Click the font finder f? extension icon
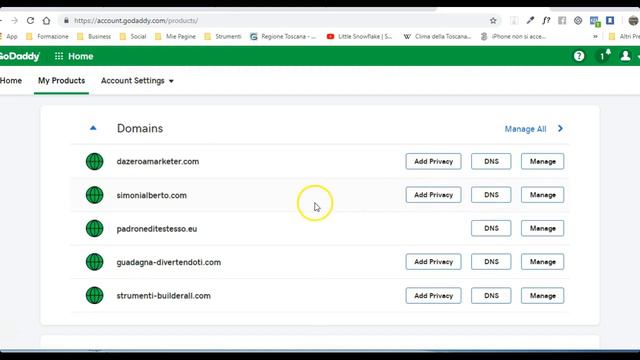 (546, 20)
